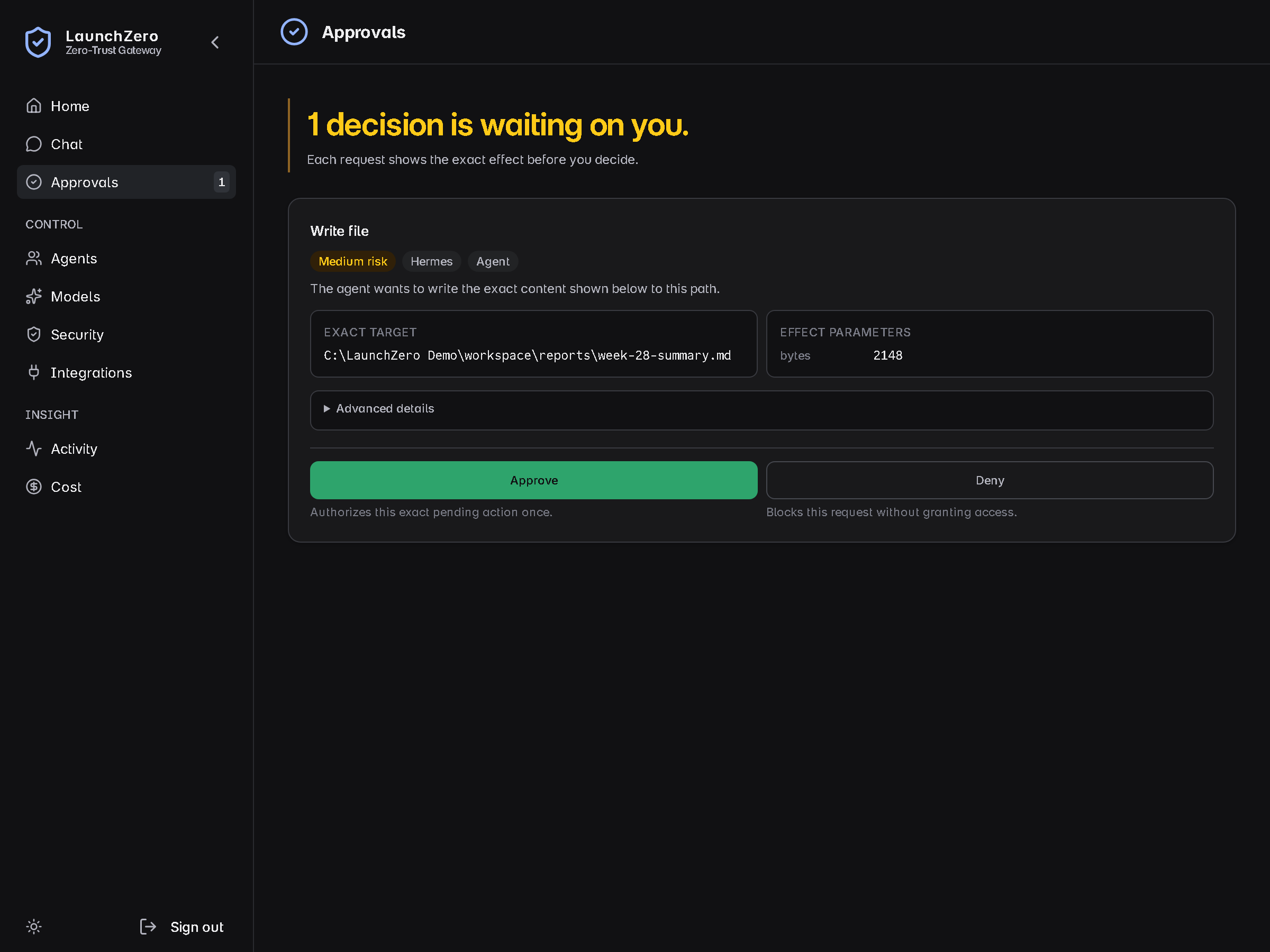This screenshot has height=952, width=1270.
Task: Open the Models section
Action: pyautogui.click(x=126, y=296)
